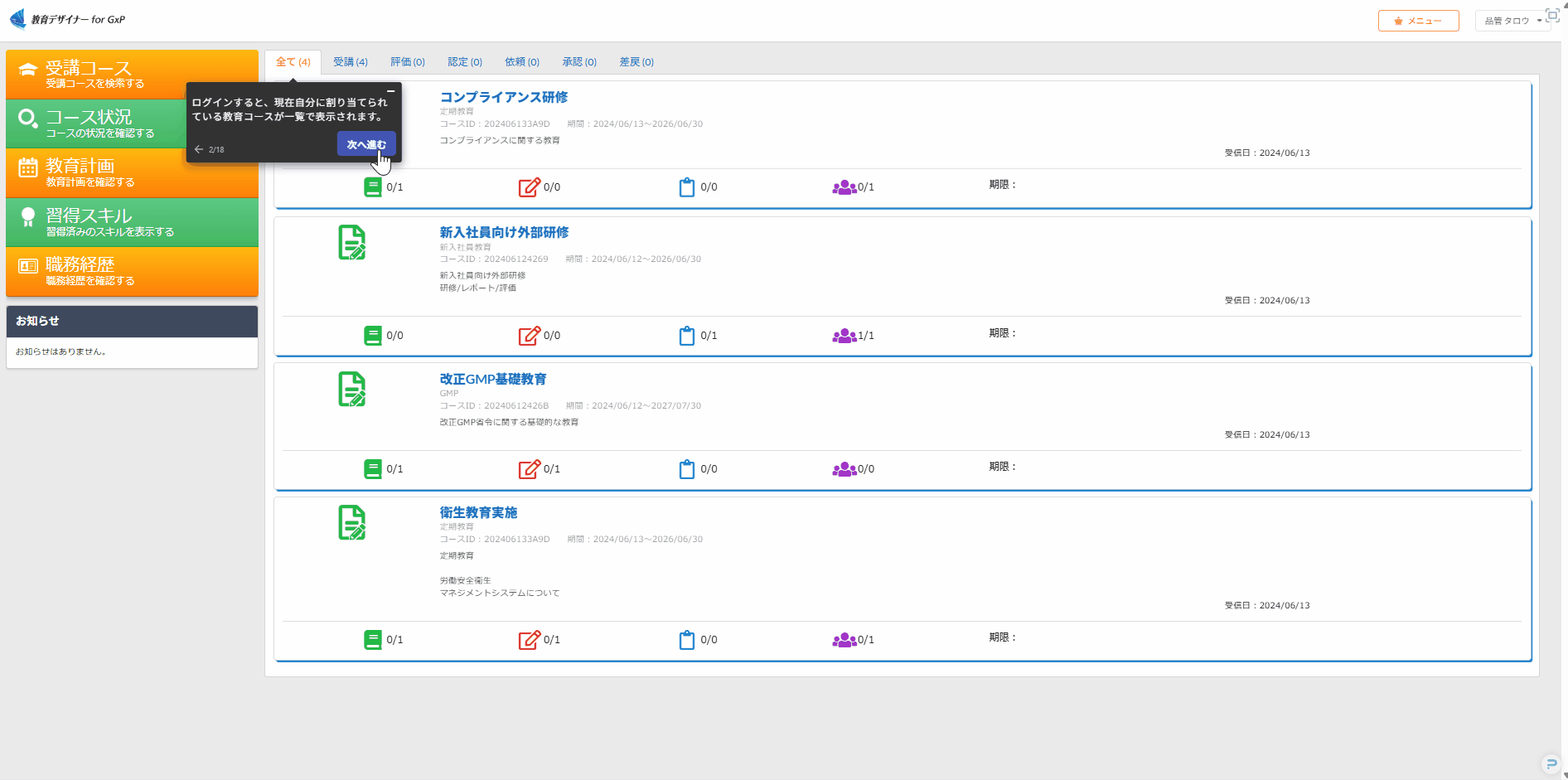Viewport: 1568px width, 780px height.
Task: Click purple group icon in 衛生教育実施 row
Action: coord(844,640)
